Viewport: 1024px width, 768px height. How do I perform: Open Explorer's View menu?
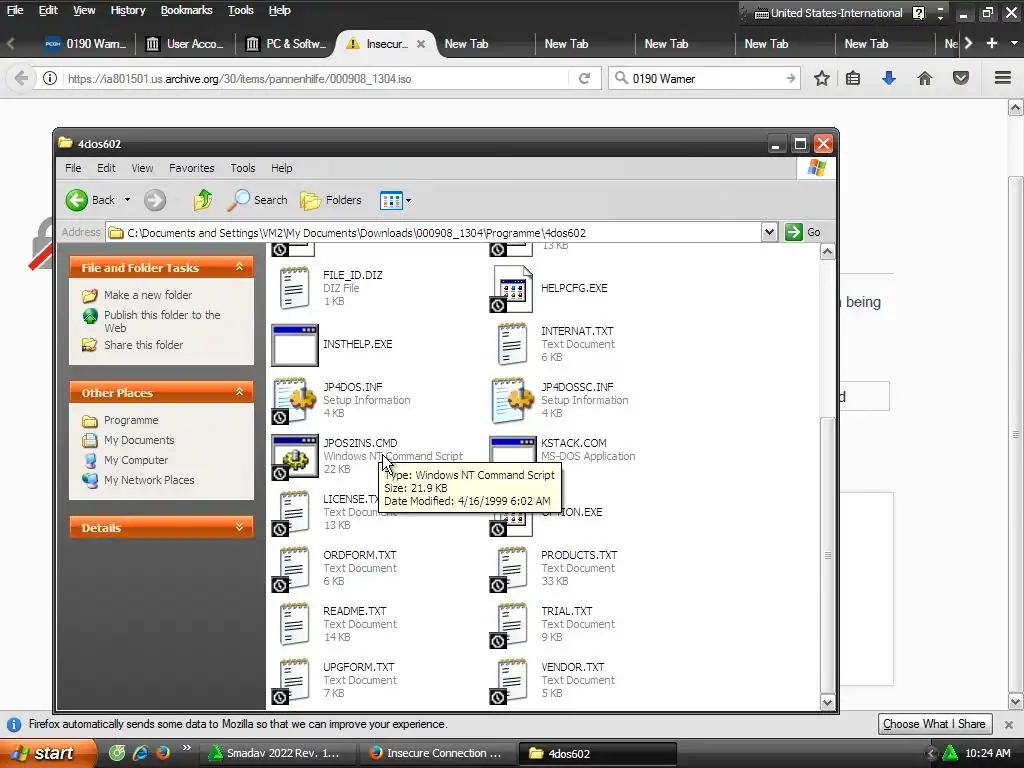coord(142,168)
